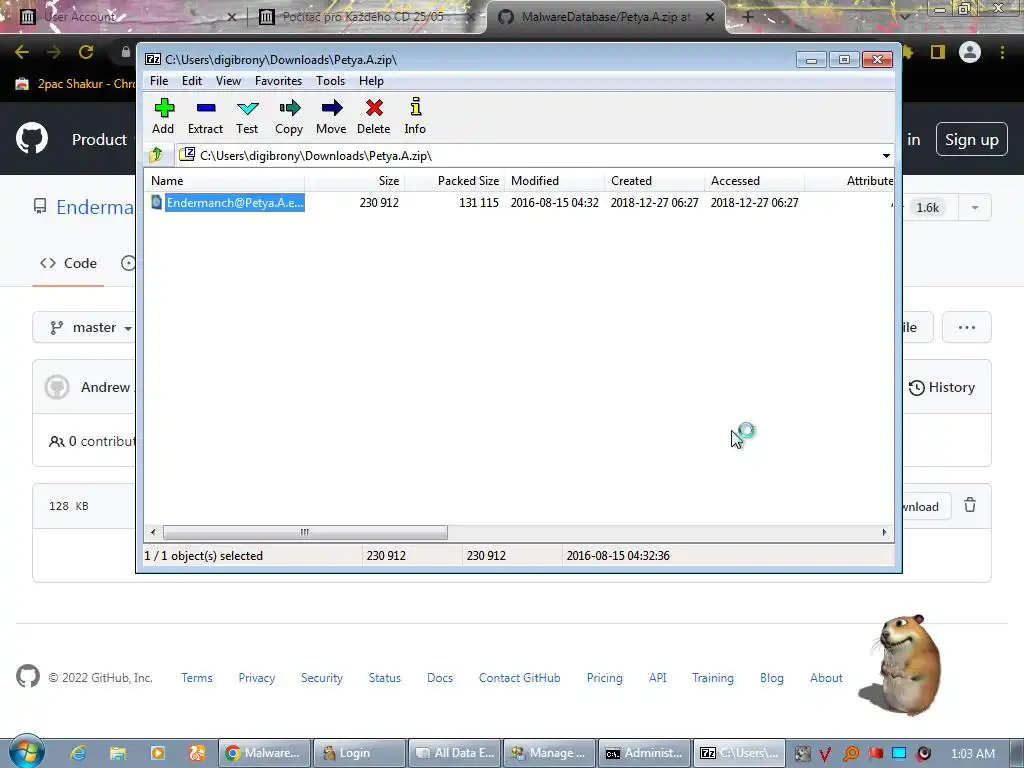Viewport: 1024px width, 768px height.
Task: Select the Move toolbar icon
Action: 331,116
